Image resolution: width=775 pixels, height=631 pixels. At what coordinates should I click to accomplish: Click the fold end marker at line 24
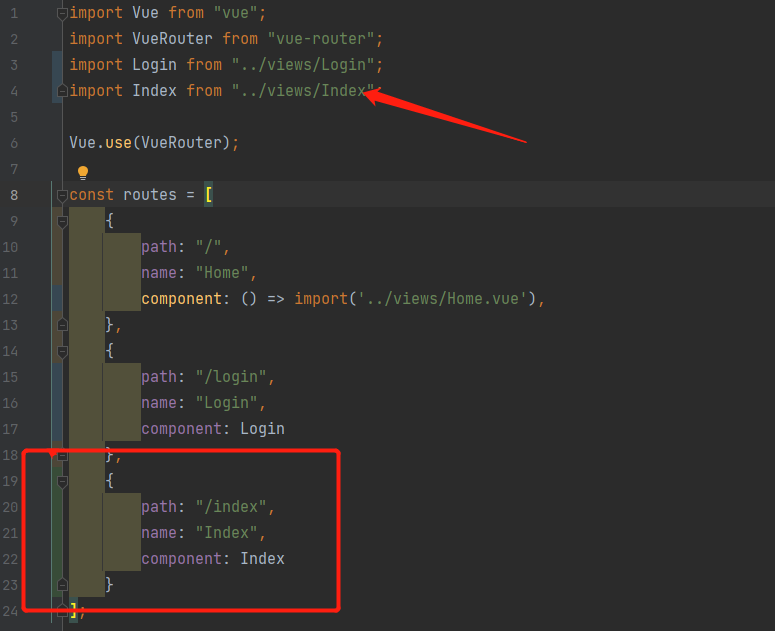(62, 611)
